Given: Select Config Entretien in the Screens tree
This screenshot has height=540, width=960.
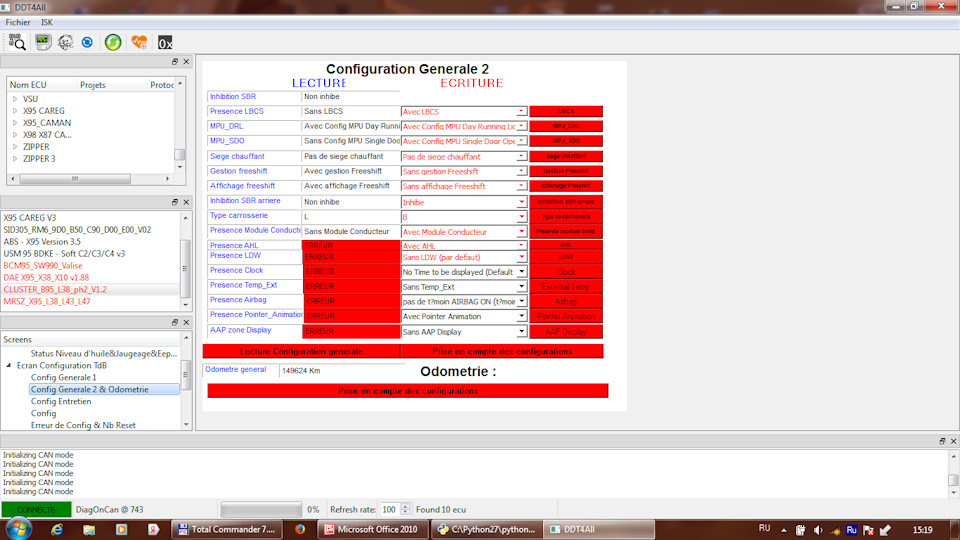Looking at the screenshot, I should 61,401.
